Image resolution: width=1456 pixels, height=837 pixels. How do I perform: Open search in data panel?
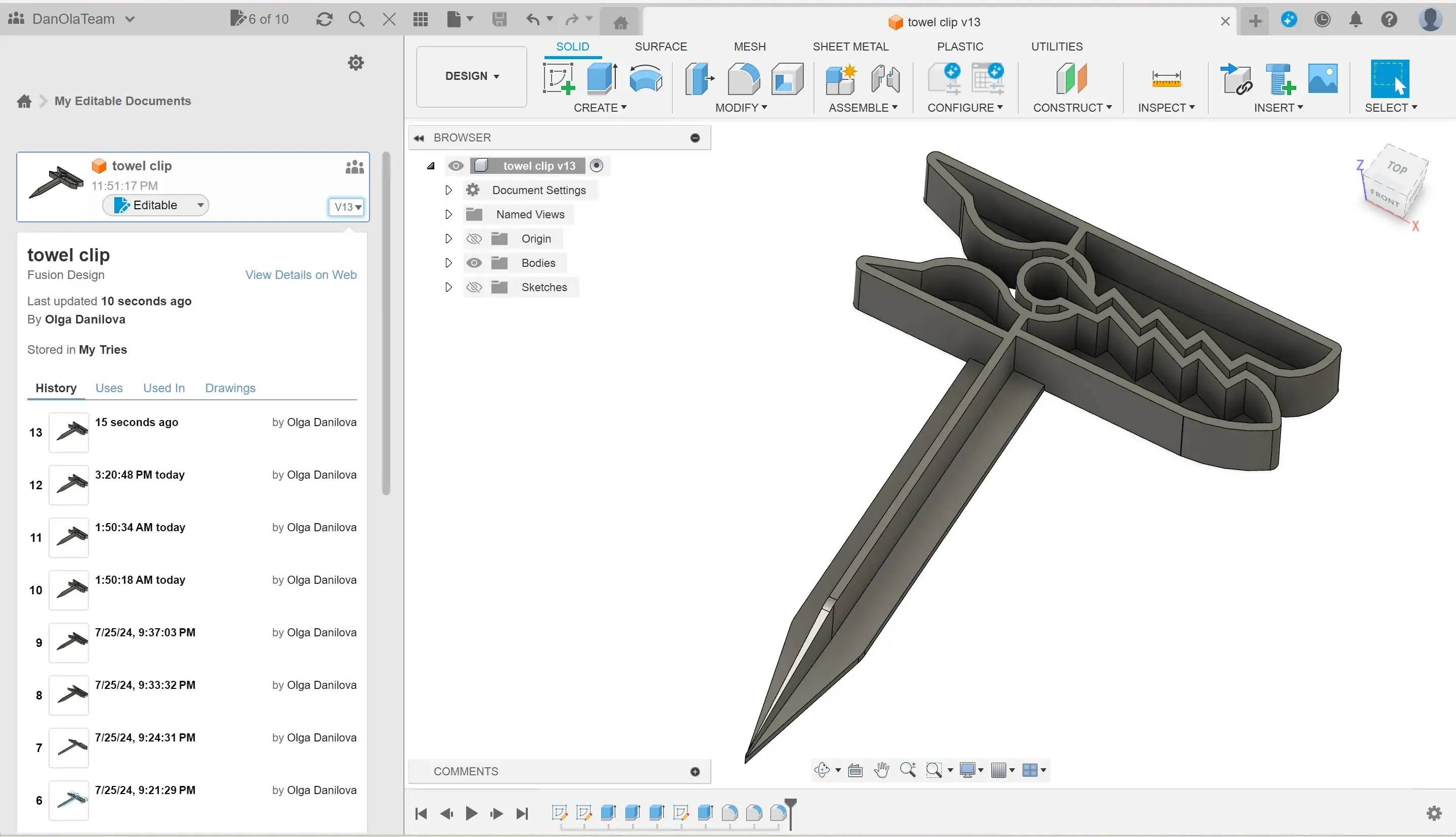356,20
